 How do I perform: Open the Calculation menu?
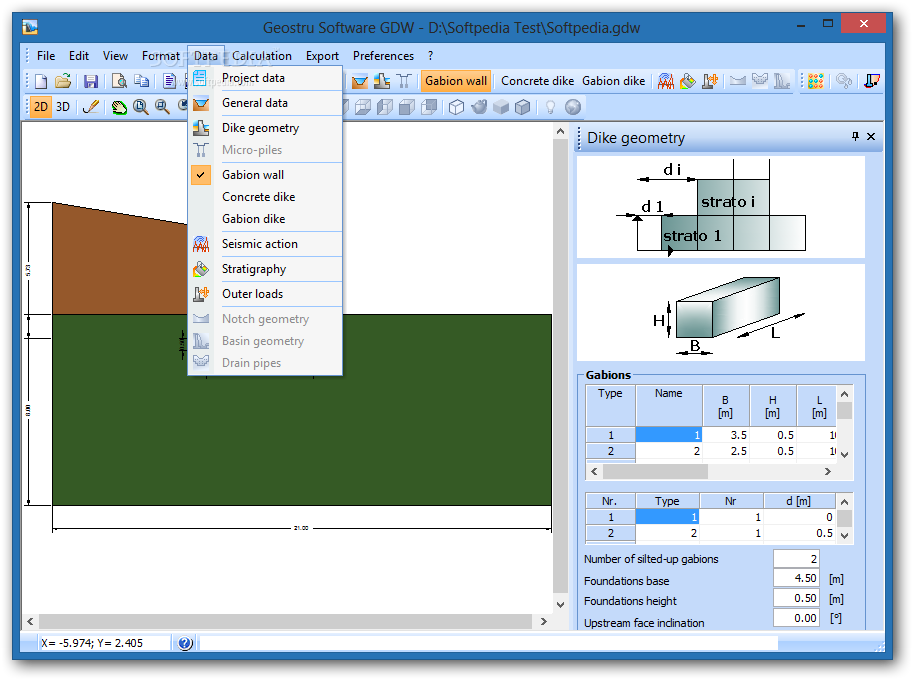(262, 56)
